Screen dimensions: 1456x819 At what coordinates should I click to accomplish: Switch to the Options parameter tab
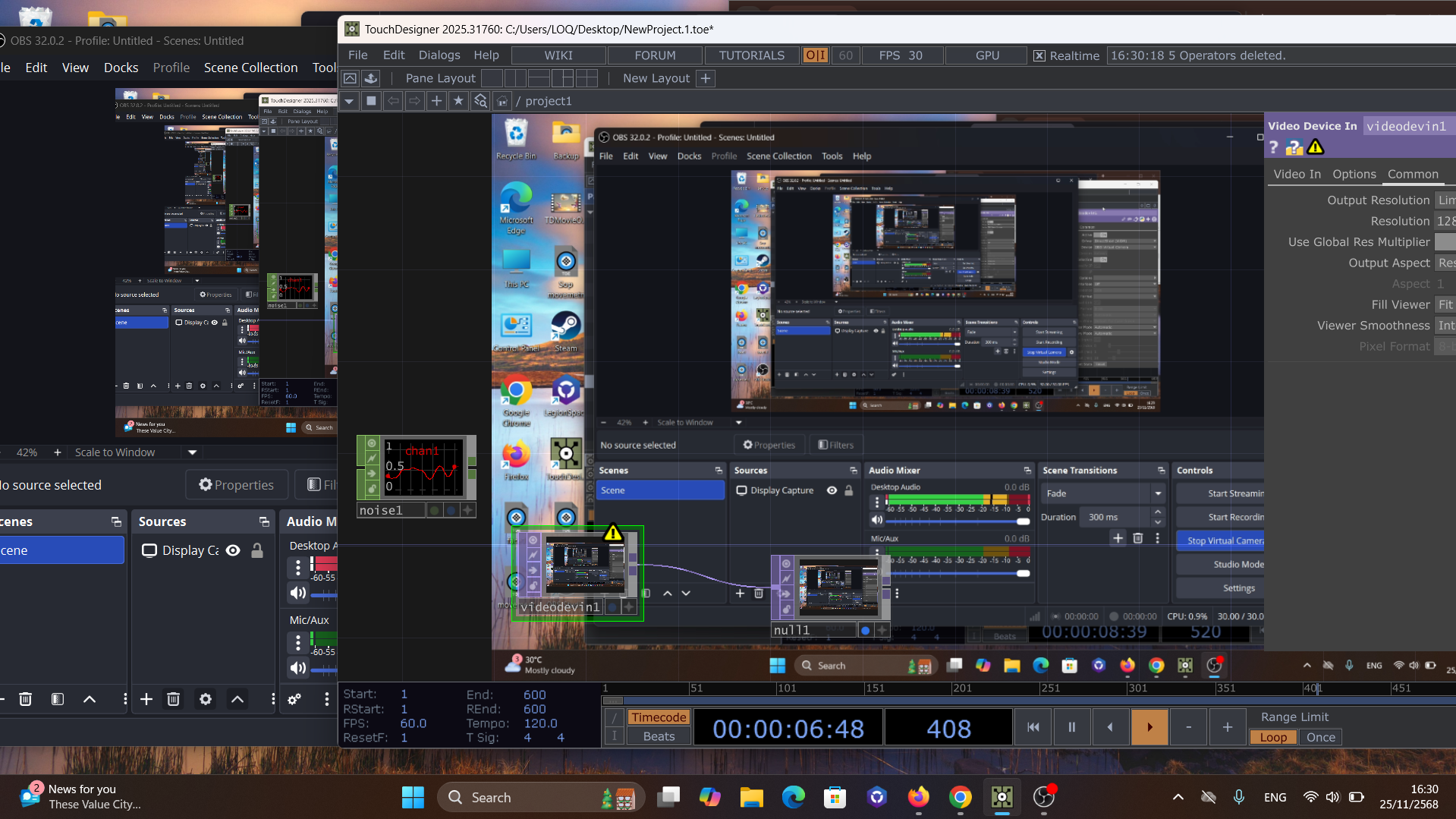[1354, 174]
